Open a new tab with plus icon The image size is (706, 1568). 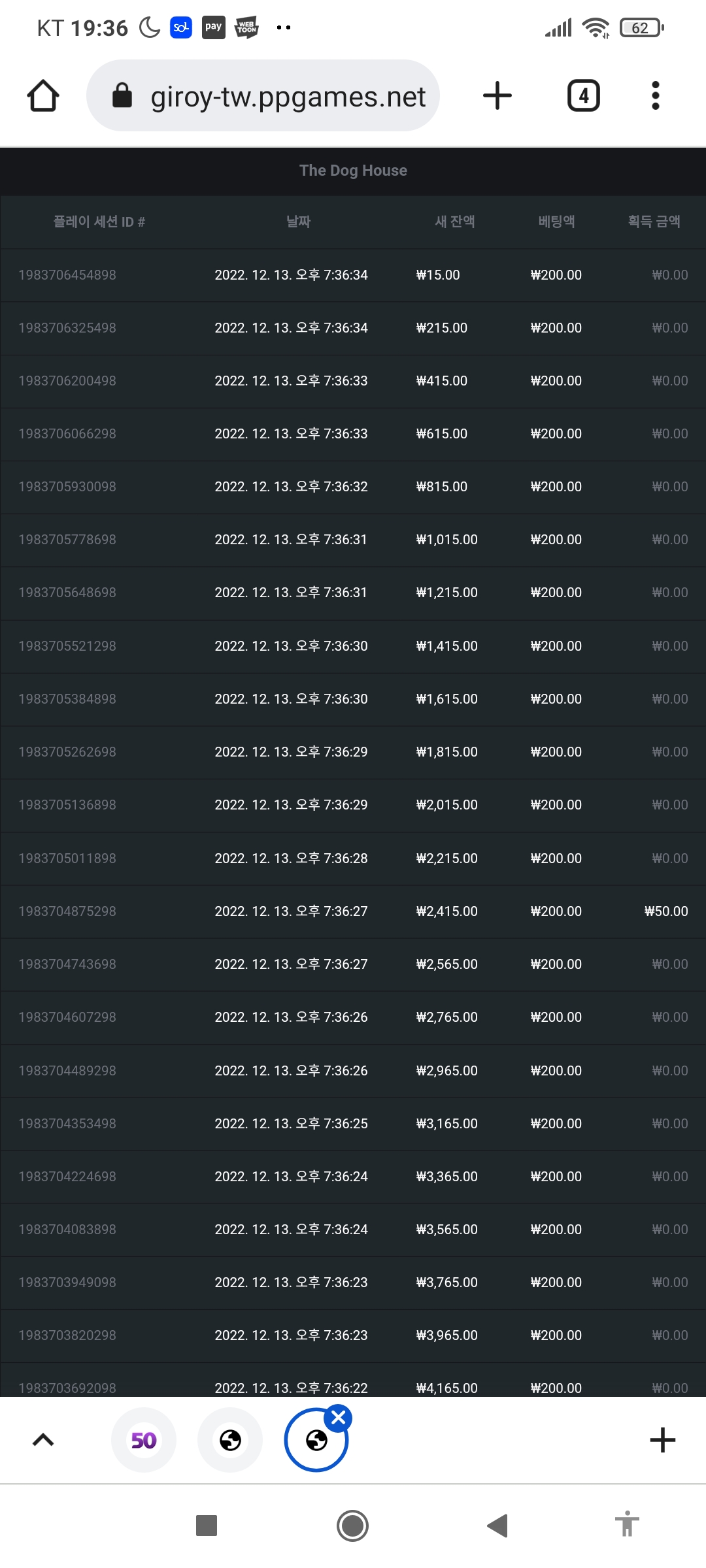click(497, 96)
